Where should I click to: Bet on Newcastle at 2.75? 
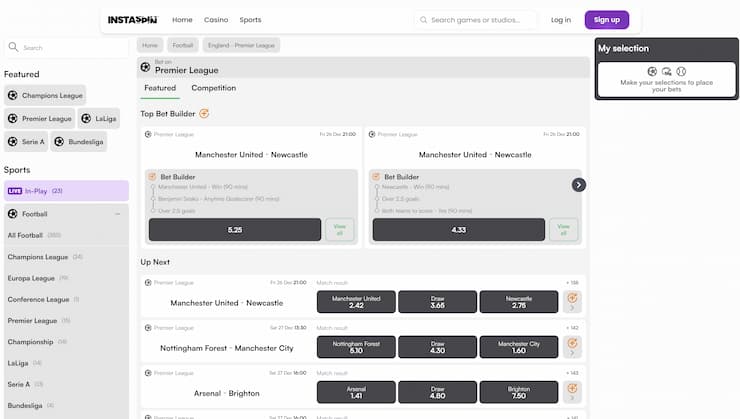(519, 302)
